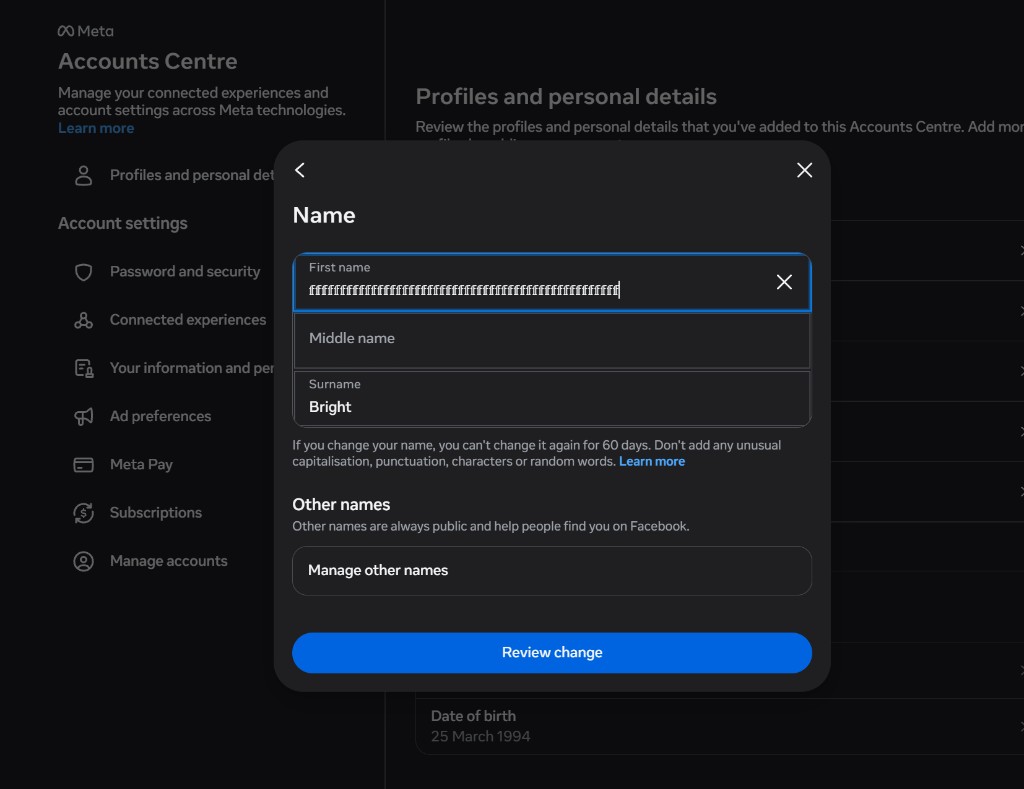This screenshot has width=1024, height=789.
Task: Click into the Middle name field
Action: [552, 340]
